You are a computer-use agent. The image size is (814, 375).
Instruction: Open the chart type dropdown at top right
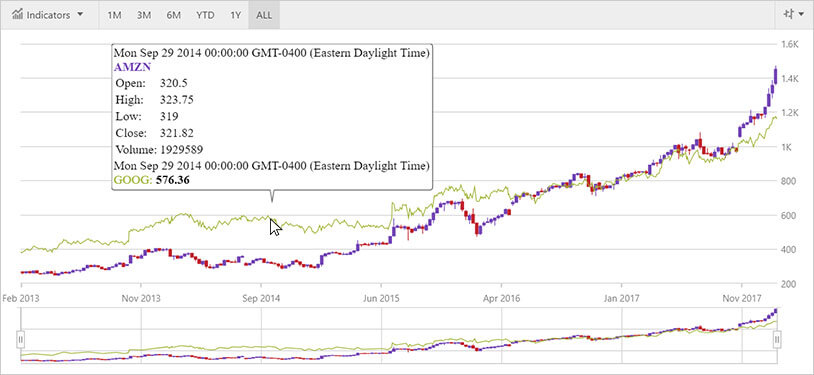tap(793, 15)
